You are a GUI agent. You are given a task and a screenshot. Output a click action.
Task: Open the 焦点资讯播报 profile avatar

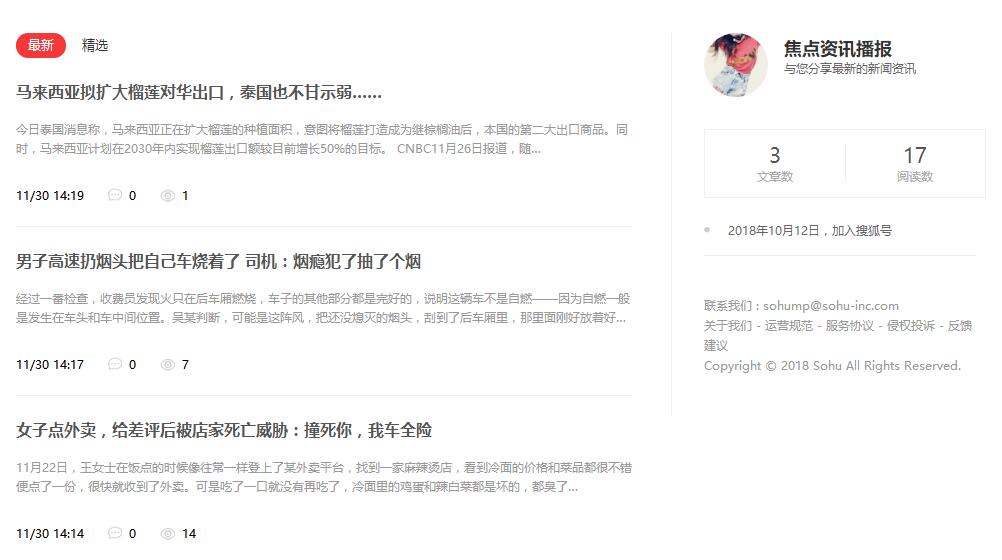pyautogui.click(x=736, y=65)
